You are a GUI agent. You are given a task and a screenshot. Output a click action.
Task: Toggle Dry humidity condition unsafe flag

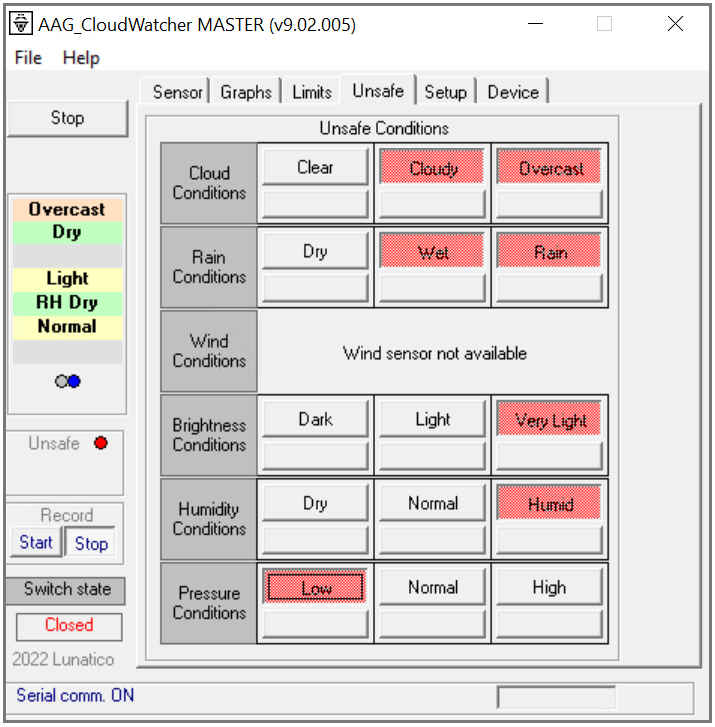[315, 503]
